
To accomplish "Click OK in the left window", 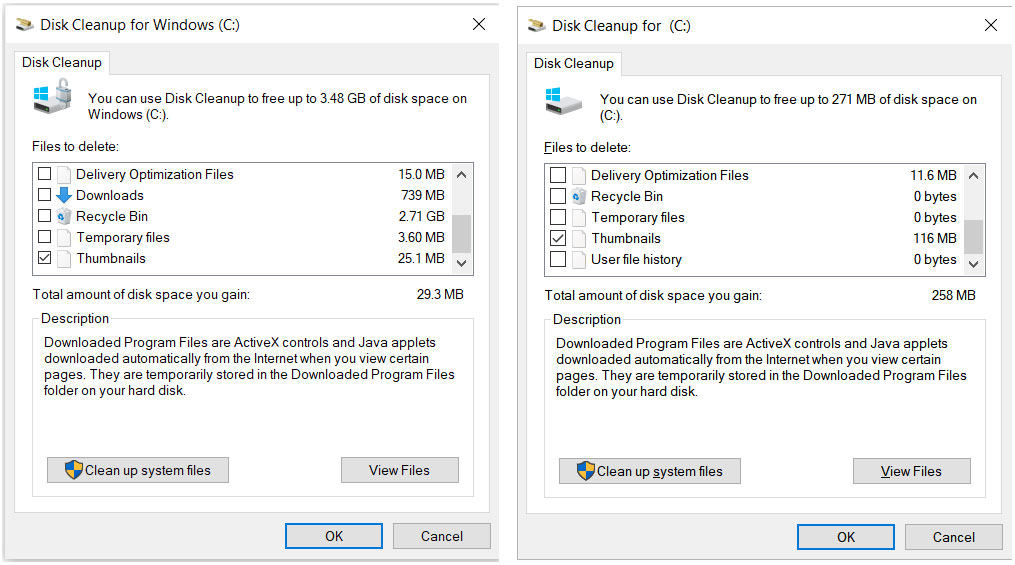I will (x=334, y=536).
